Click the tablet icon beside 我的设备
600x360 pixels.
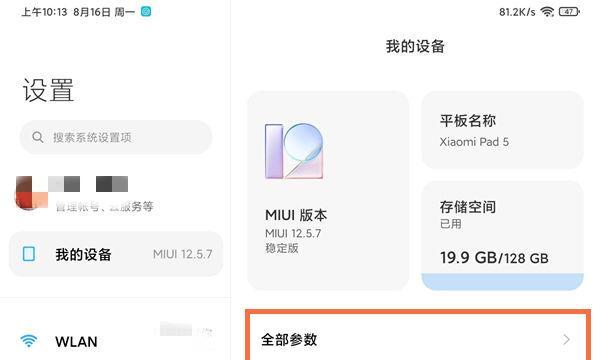(29, 254)
